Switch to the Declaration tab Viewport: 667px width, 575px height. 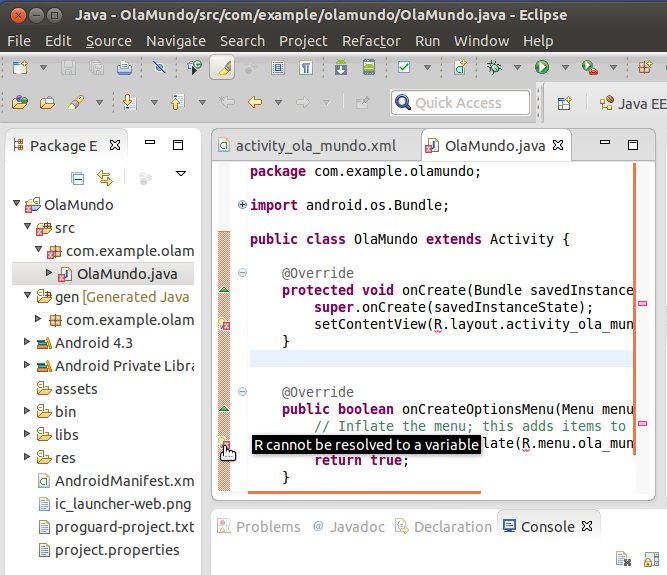click(444, 527)
